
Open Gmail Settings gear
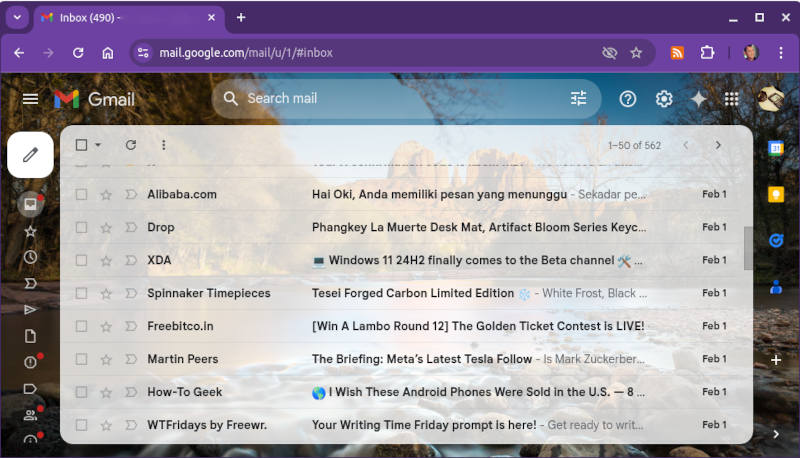click(664, 99)
